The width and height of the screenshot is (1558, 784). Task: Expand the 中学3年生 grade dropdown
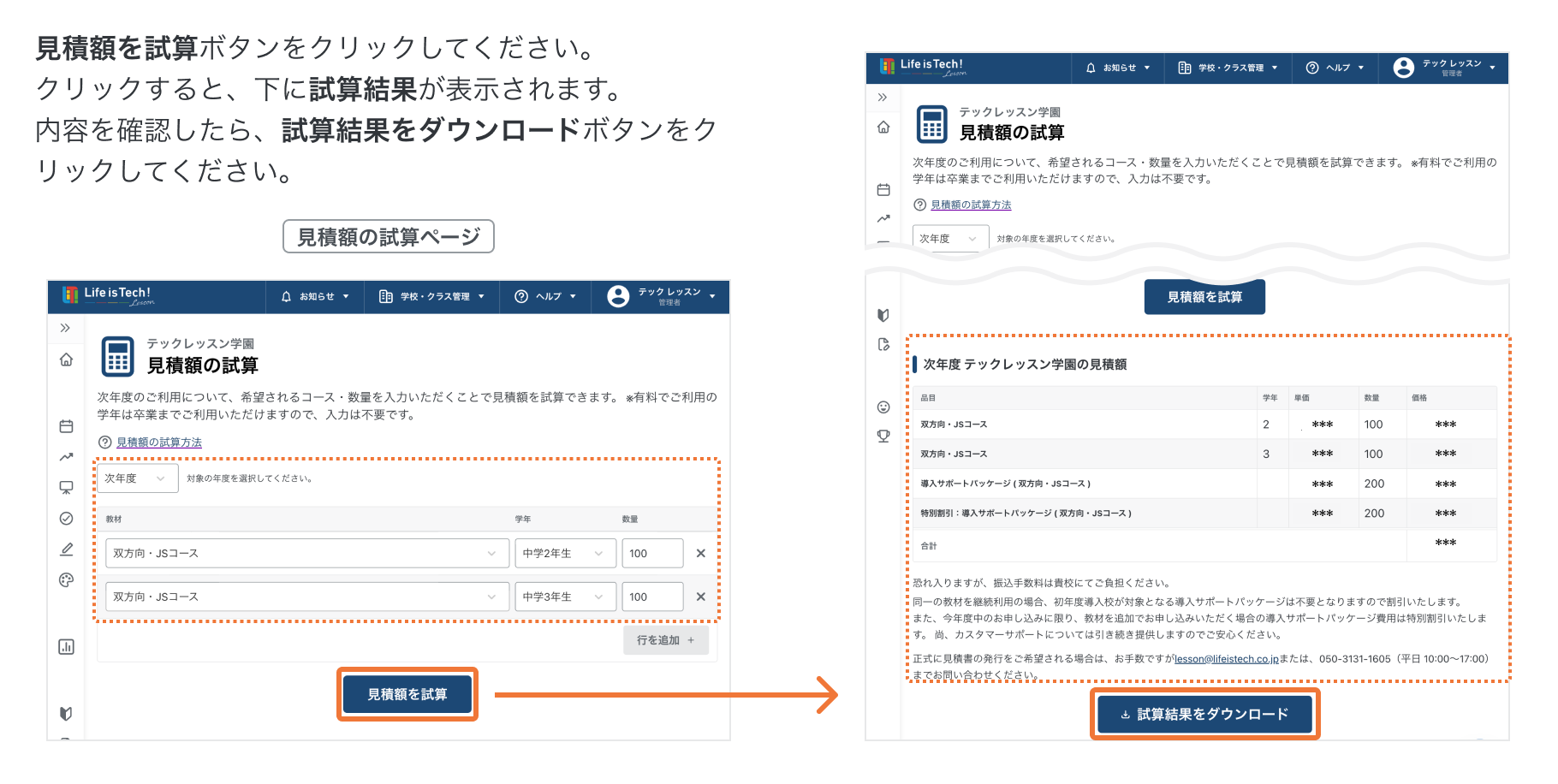(564, 597)
